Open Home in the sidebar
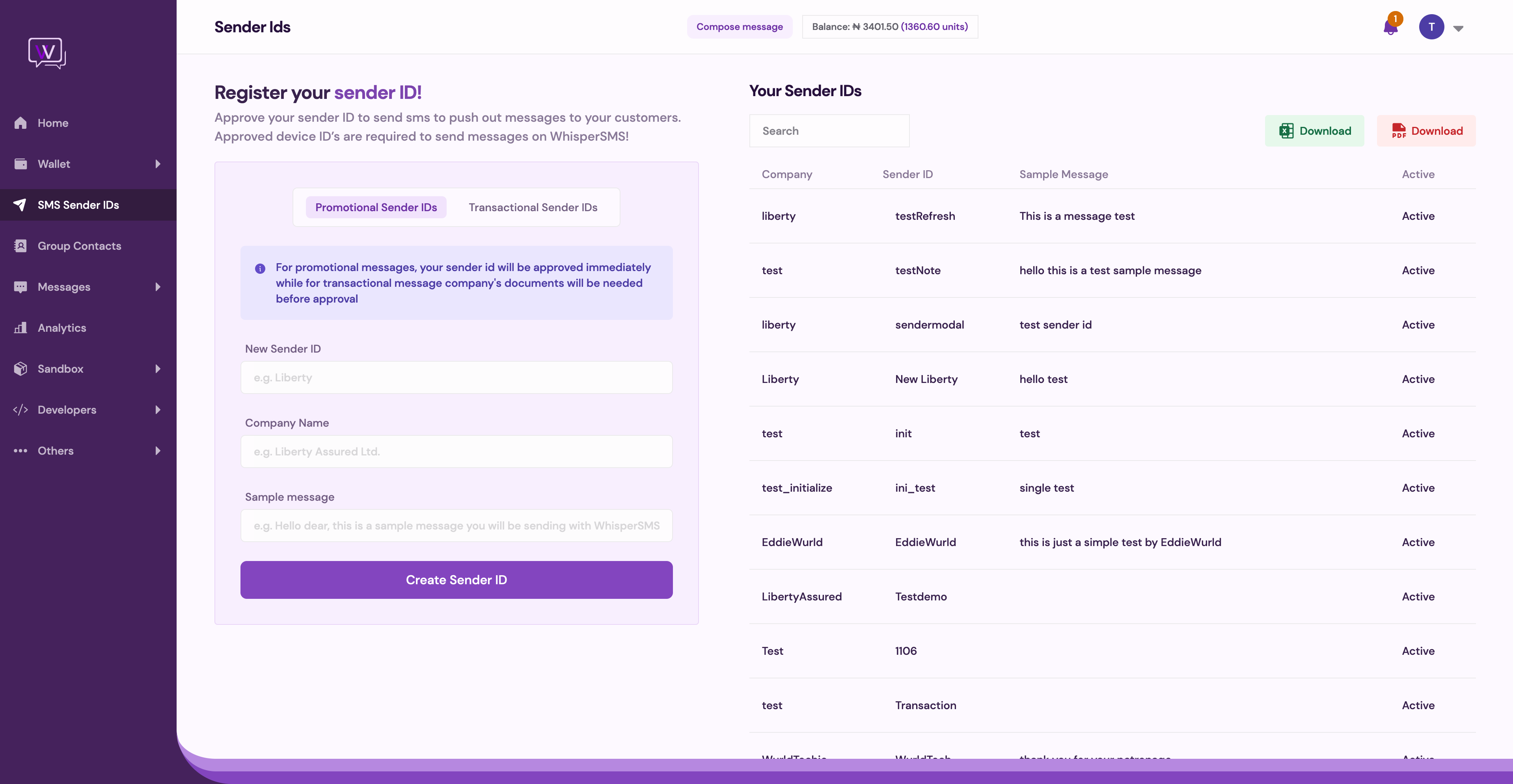The height and width of the screenshot is (784, 1513). click(88, 123)
